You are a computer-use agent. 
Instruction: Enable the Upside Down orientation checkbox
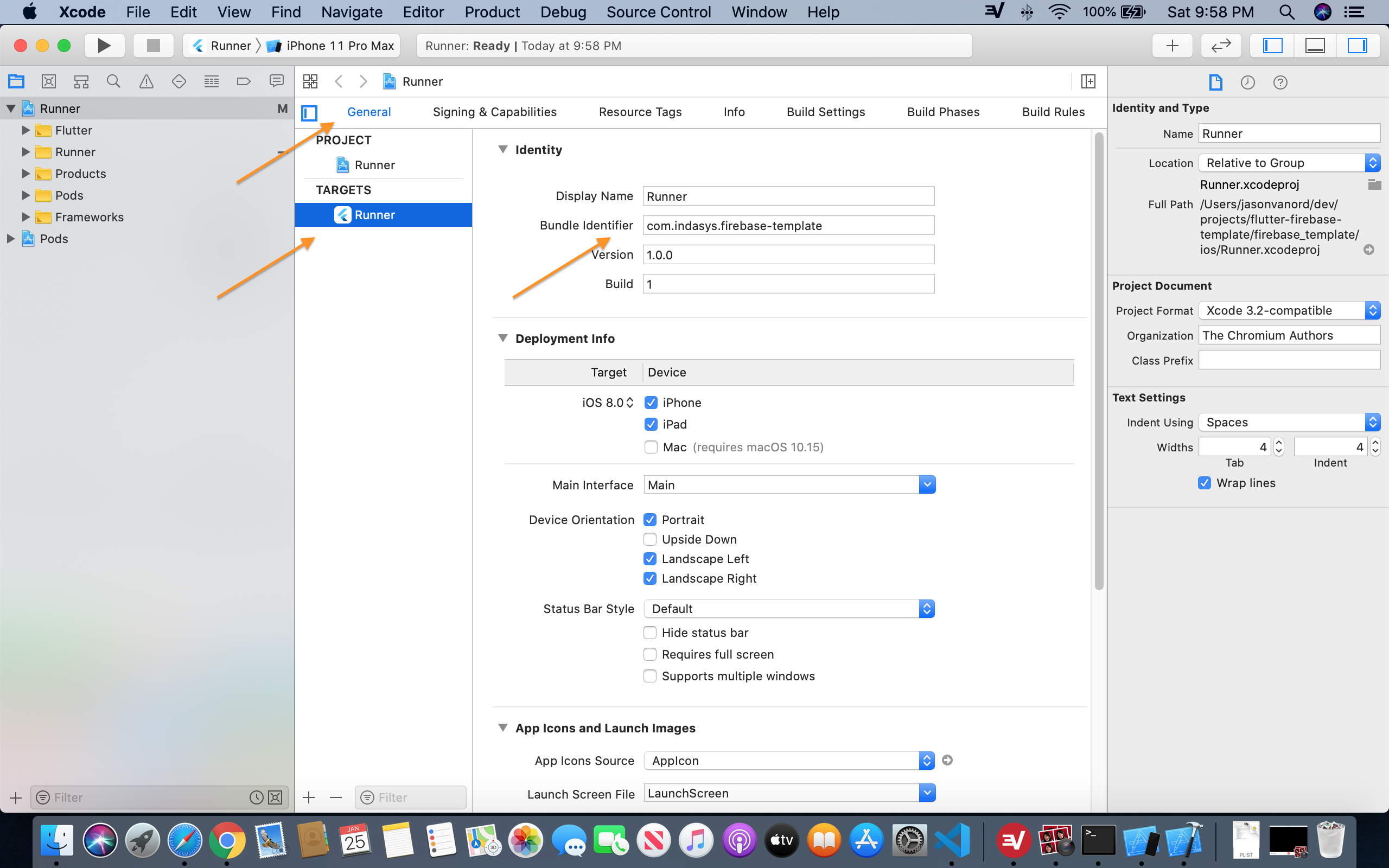coord(650,539)
